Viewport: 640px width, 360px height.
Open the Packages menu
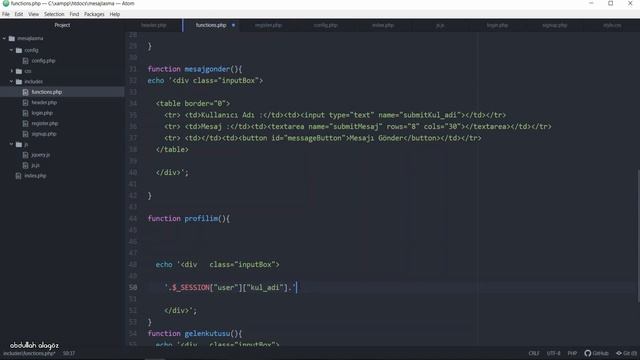[x=94, y=14]
